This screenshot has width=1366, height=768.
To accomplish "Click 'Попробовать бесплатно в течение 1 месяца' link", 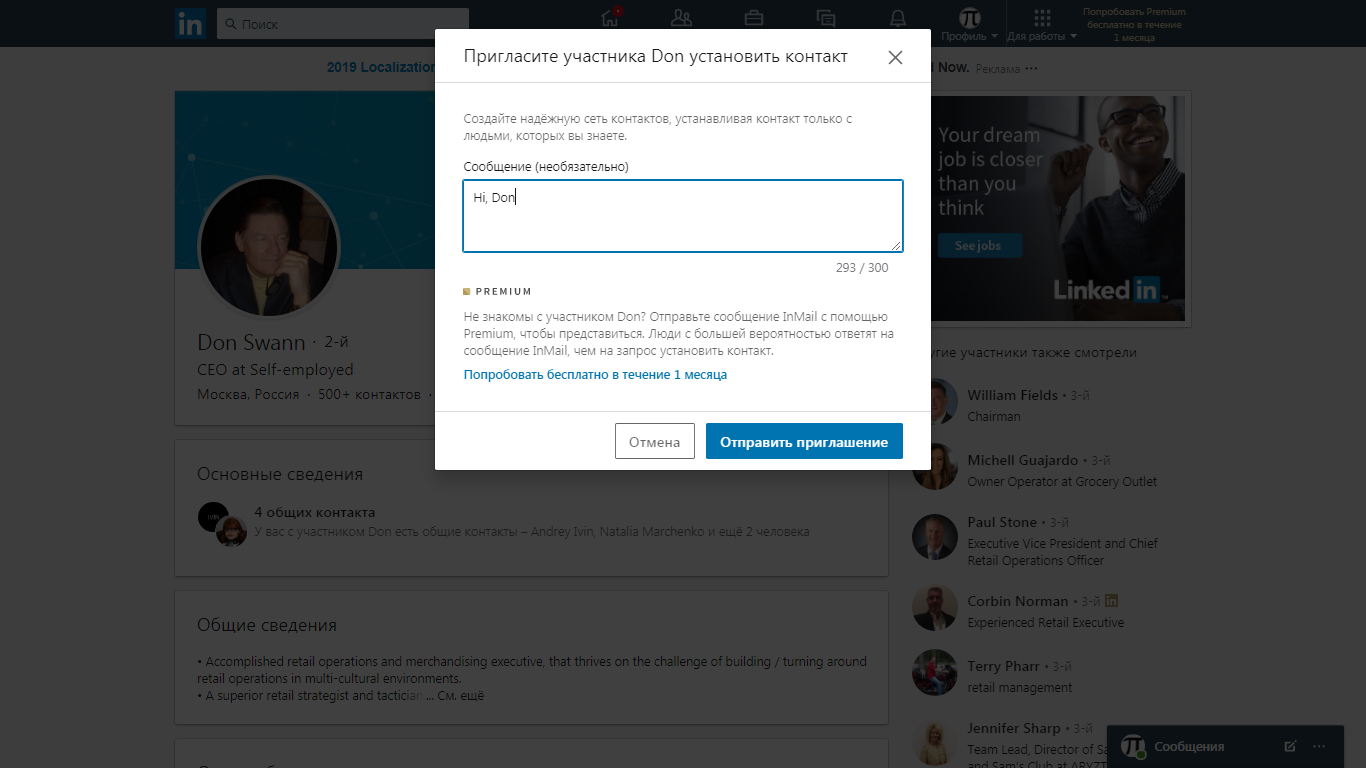I will click(595, 375).
